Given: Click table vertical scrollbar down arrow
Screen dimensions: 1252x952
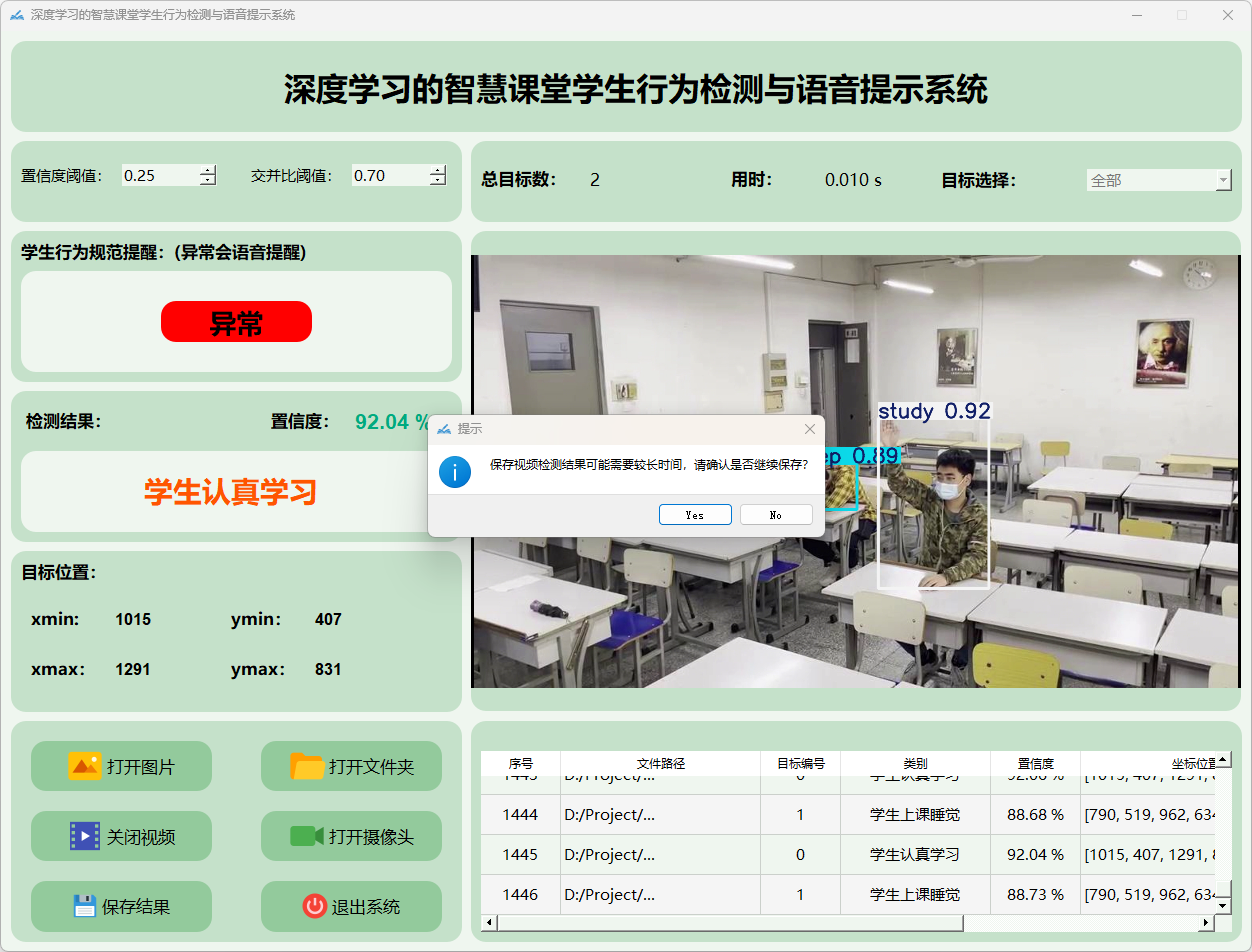Looking at the screenshot, I should pos(1222,905).
